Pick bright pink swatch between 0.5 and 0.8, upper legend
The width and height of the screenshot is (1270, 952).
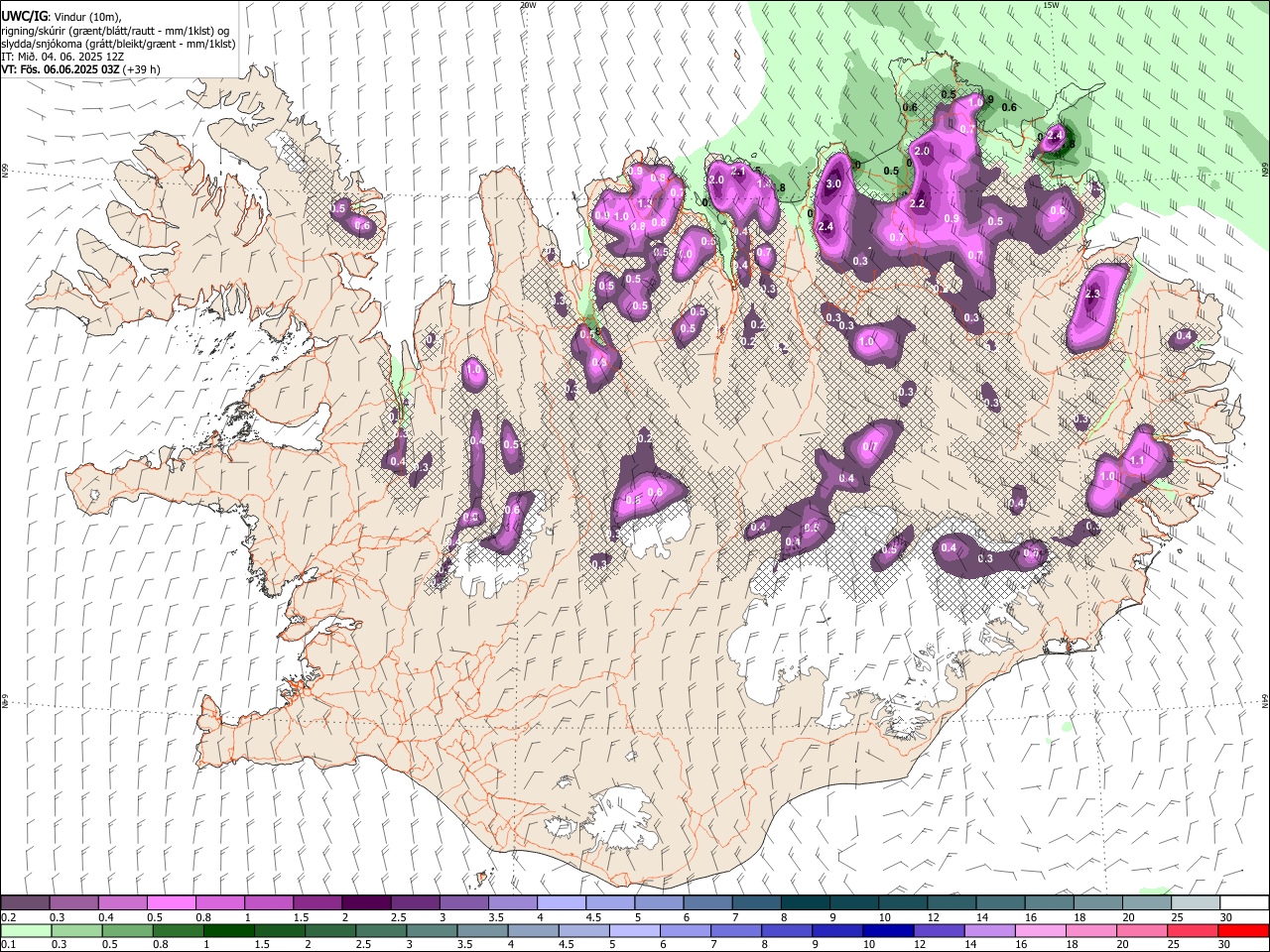[x=171, y=903]
